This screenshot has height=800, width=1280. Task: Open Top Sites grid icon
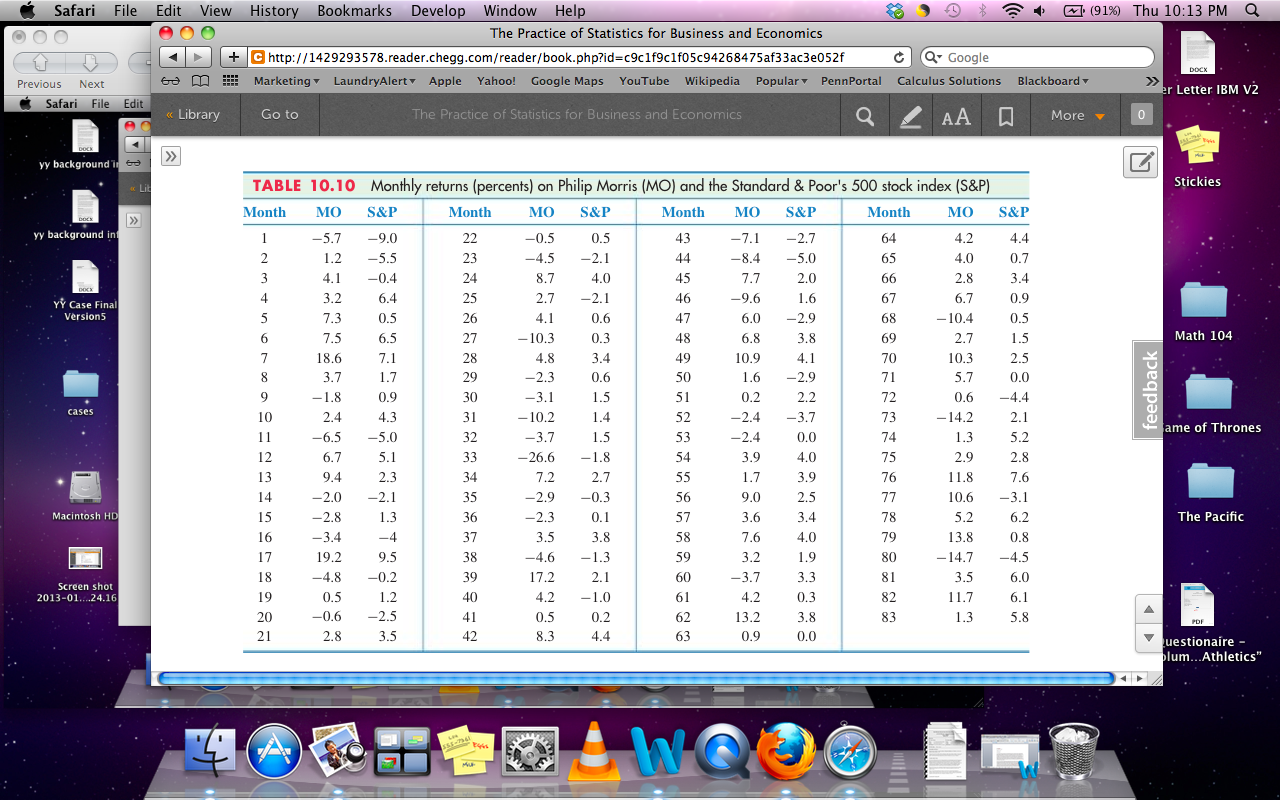(x=231, y=81)
